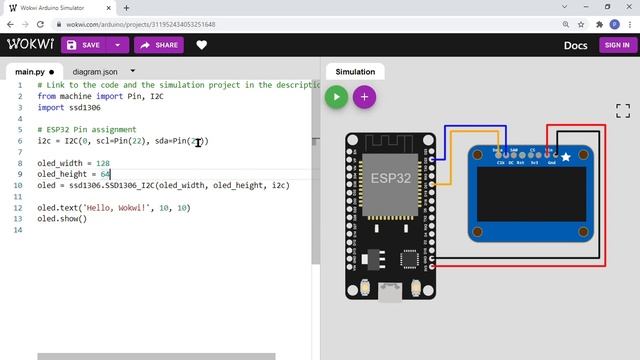The width and height of the screenshot is (640, 360).
Task: Click the Wokwi logo
Action: tap(30, 44)
